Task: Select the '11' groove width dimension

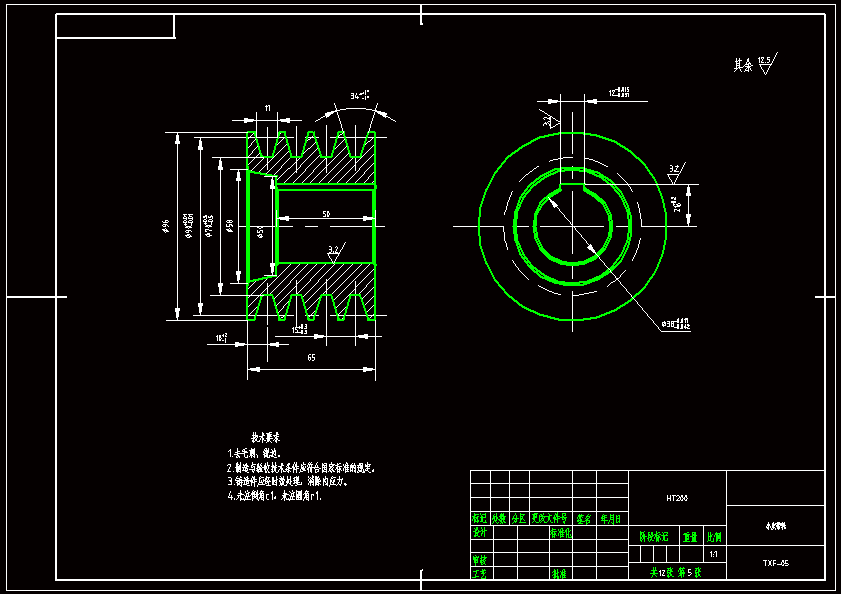Action: [x=268, y=108]
